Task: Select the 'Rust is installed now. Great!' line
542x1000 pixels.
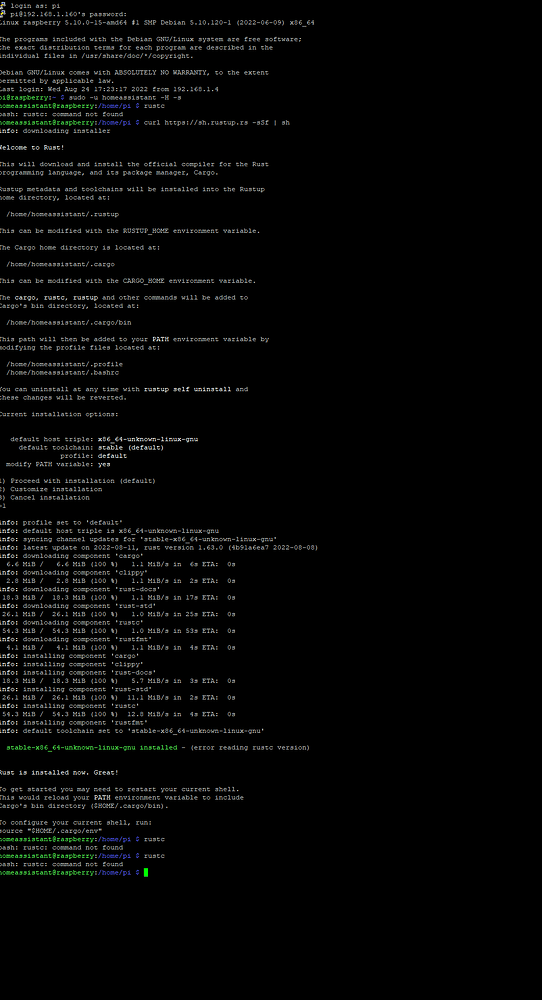Action: [x=59, y=772]
